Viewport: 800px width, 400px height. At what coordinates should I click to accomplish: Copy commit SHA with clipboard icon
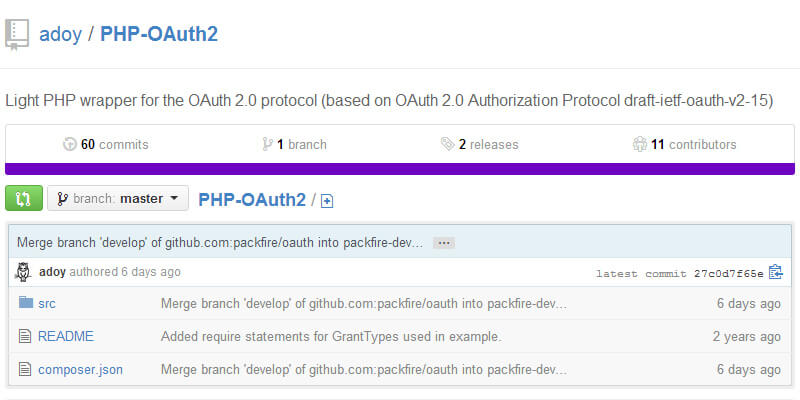[x=775, y=272]
